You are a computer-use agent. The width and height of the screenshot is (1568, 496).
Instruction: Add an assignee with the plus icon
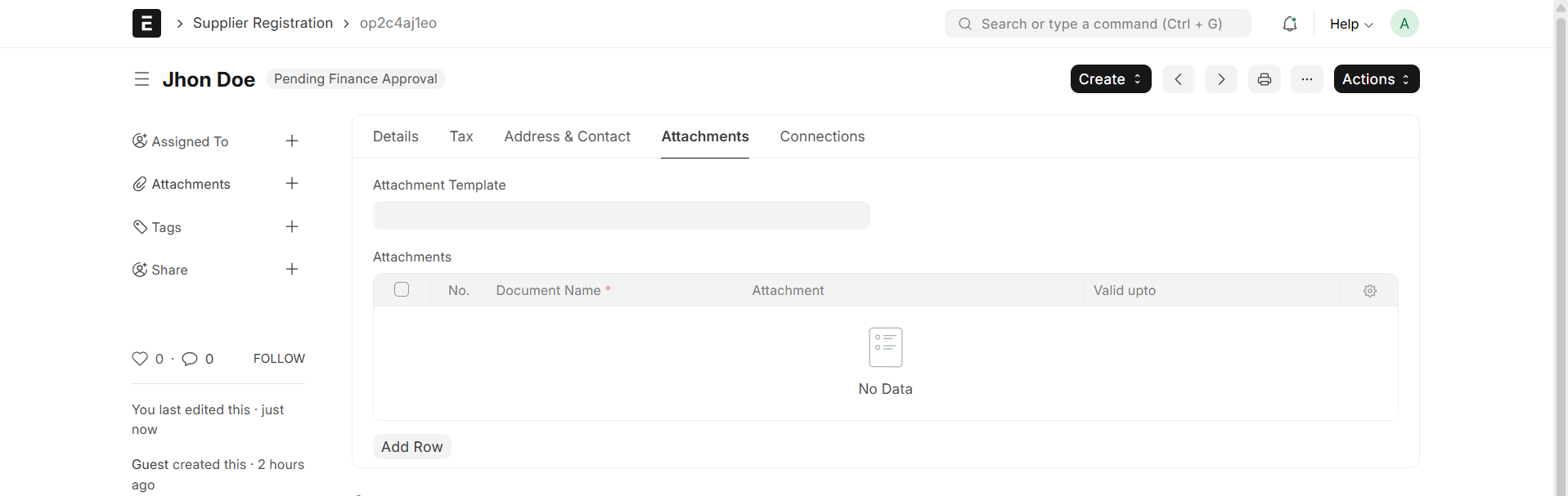(292, 141)
